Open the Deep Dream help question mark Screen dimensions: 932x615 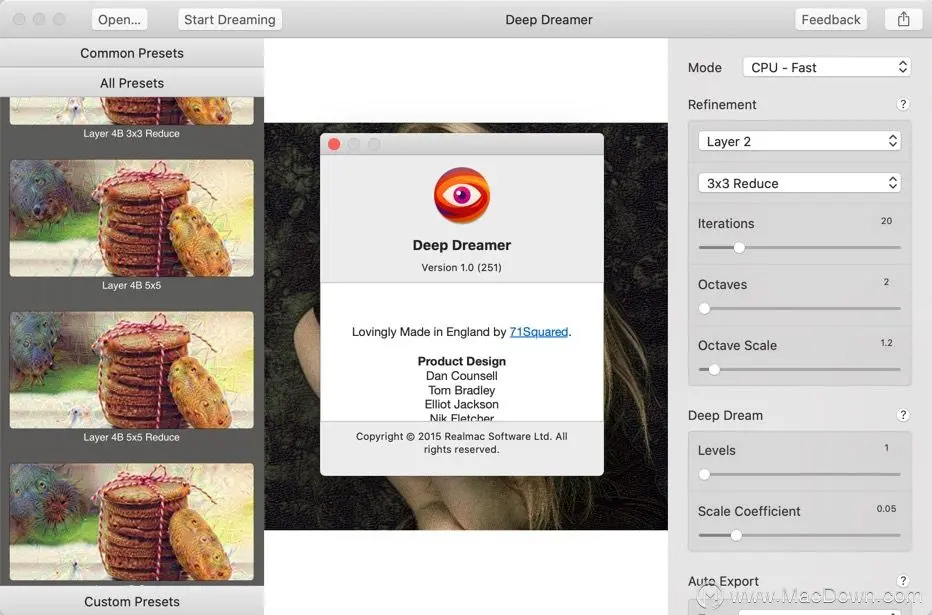coord(903,415)
